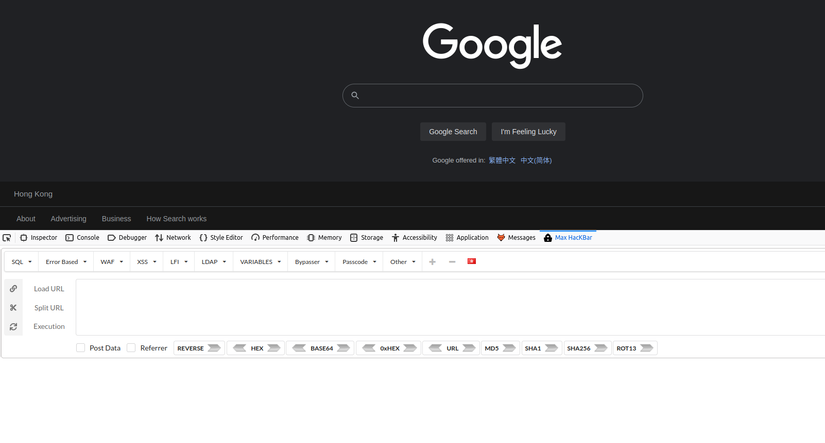Open the Application tab
Viewport: 825px width, 443px height.
coord(467,238)
